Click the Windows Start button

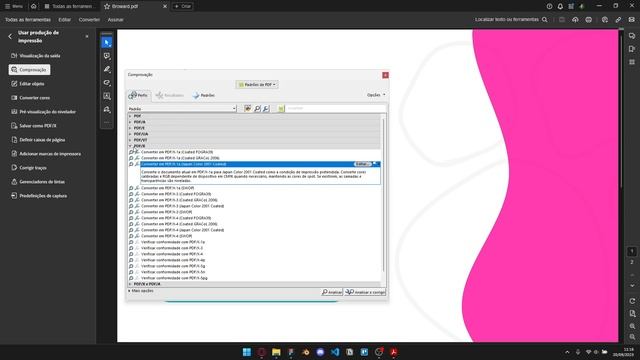247,352
